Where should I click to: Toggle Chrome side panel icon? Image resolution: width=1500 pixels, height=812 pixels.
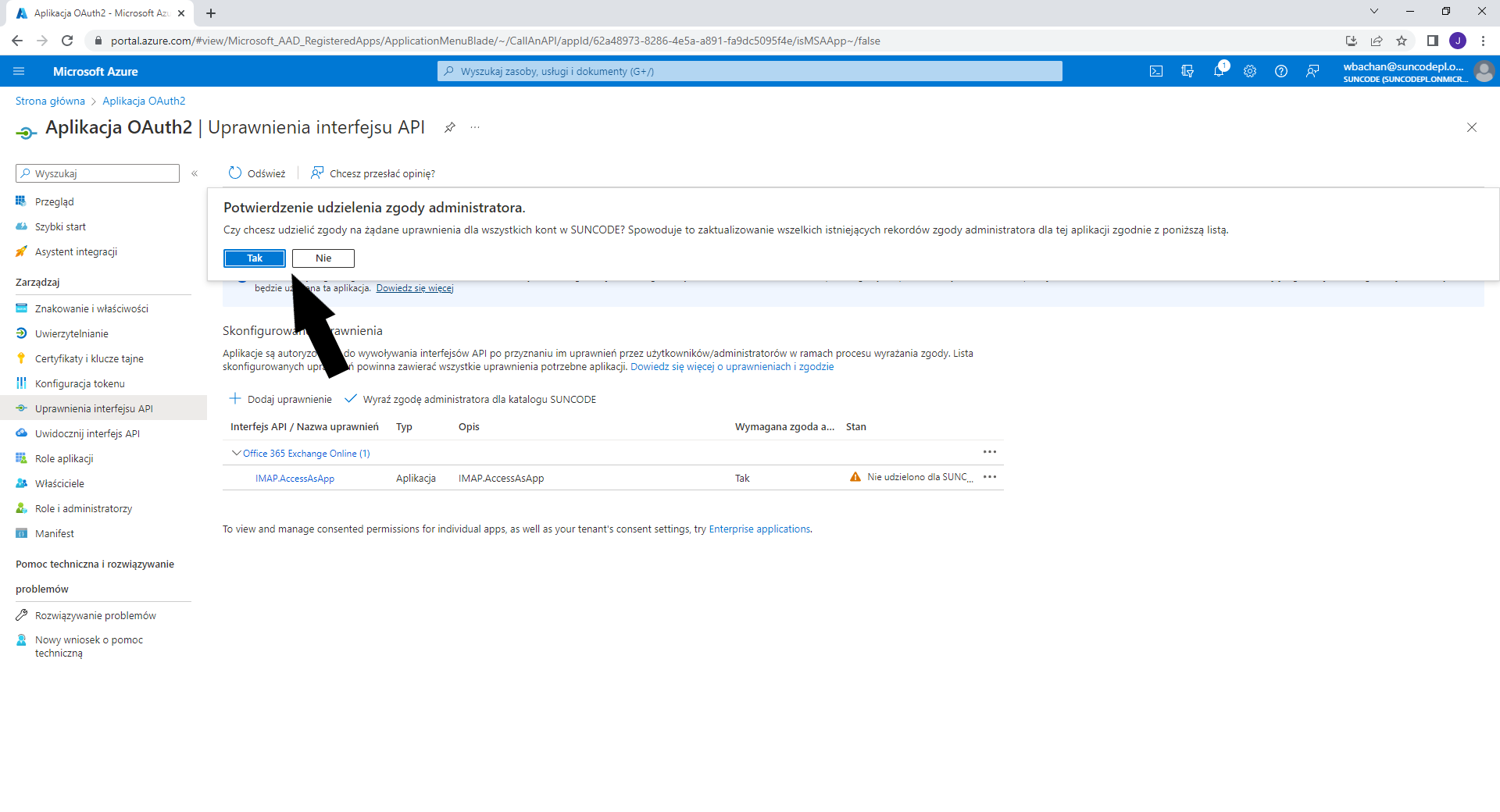point(1432,41)
